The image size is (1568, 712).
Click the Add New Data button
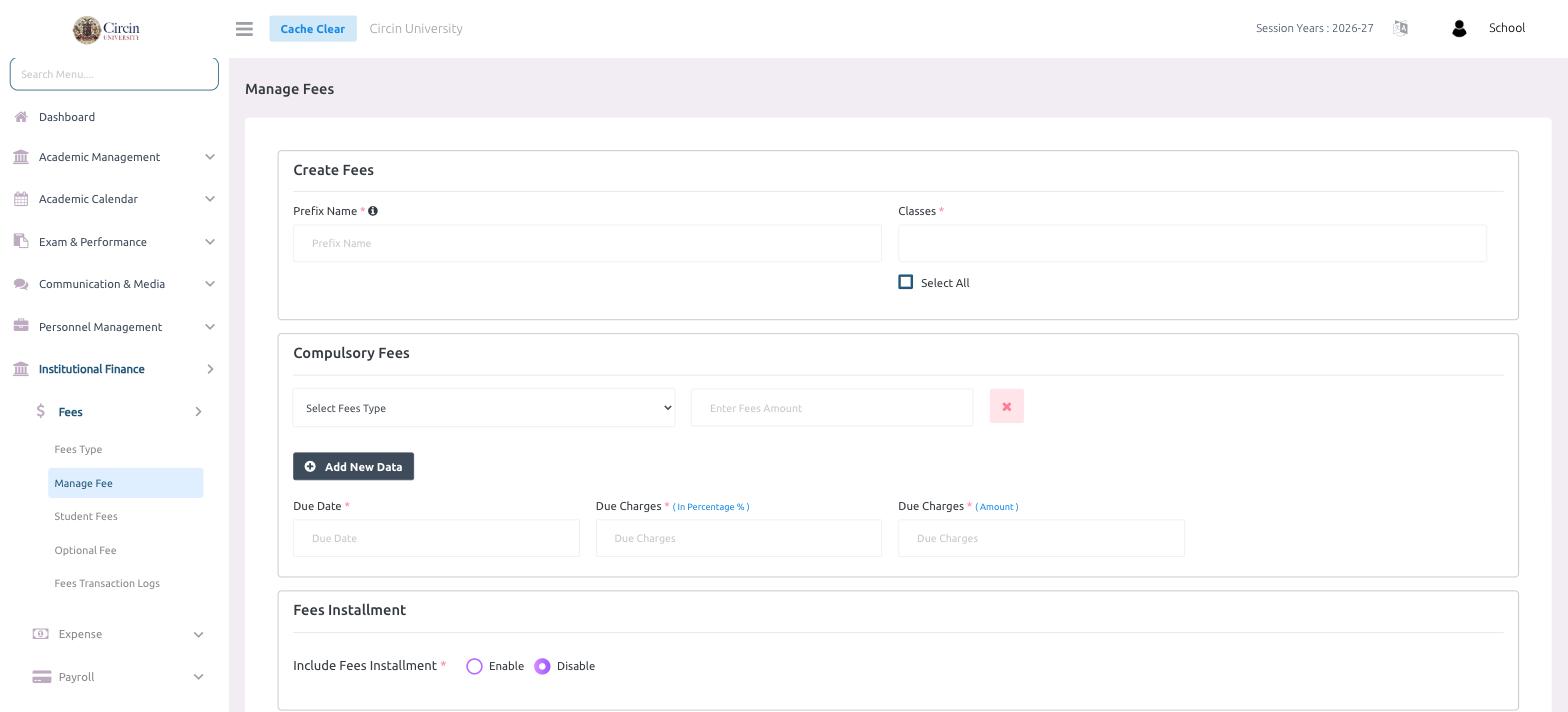353,467
